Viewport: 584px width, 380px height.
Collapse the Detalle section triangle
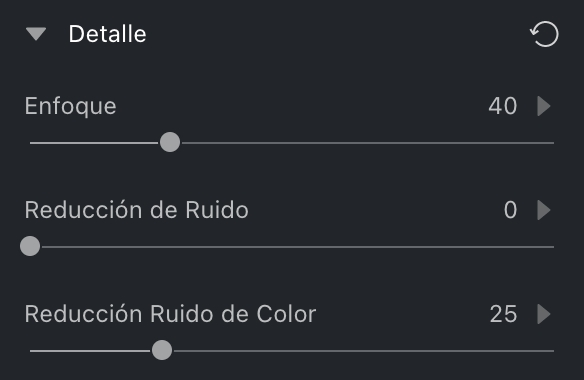[36, 34]
